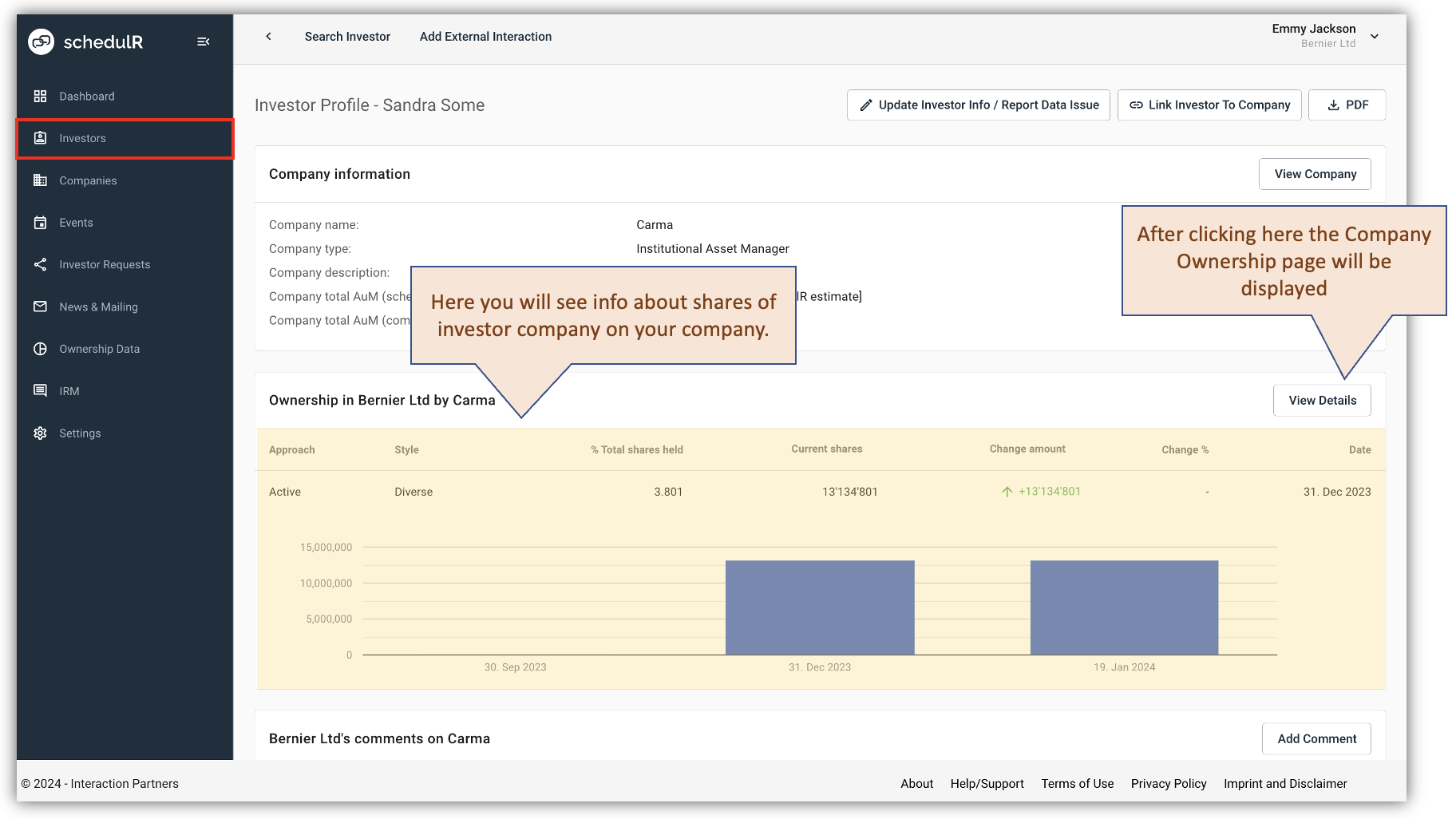Collapse the sidebar with the arrows icon
The height and width of the screenshot is (819, 1456).
coord(204,42)
